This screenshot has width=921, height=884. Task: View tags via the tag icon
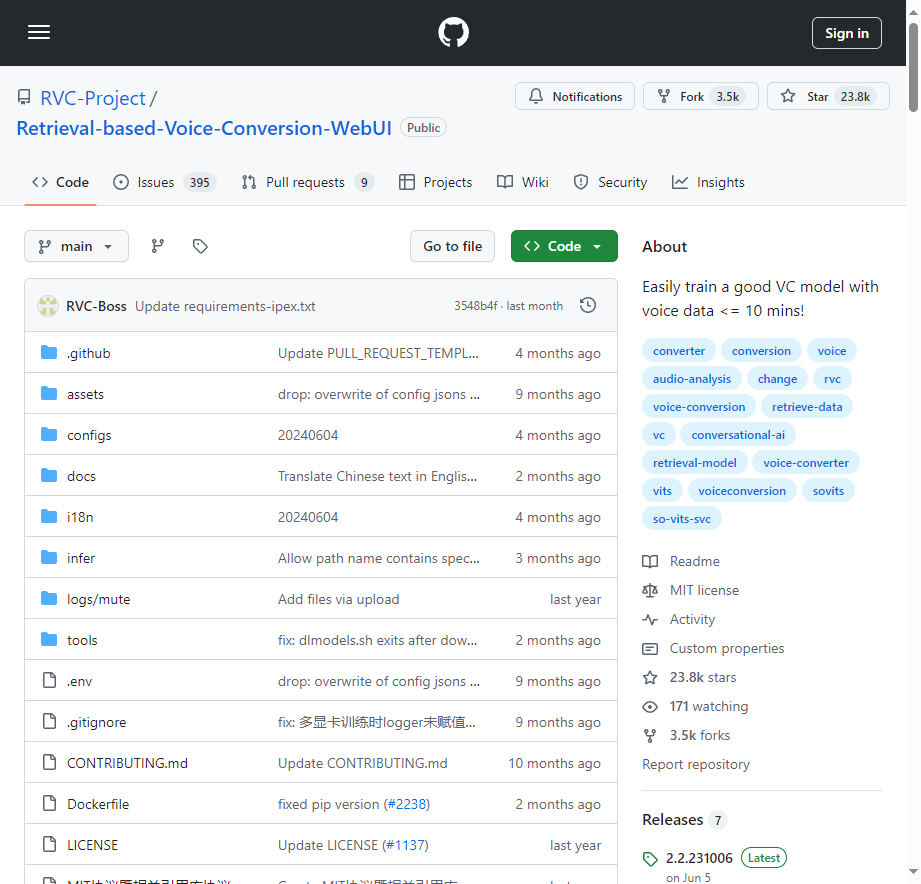tap(200, 246)
